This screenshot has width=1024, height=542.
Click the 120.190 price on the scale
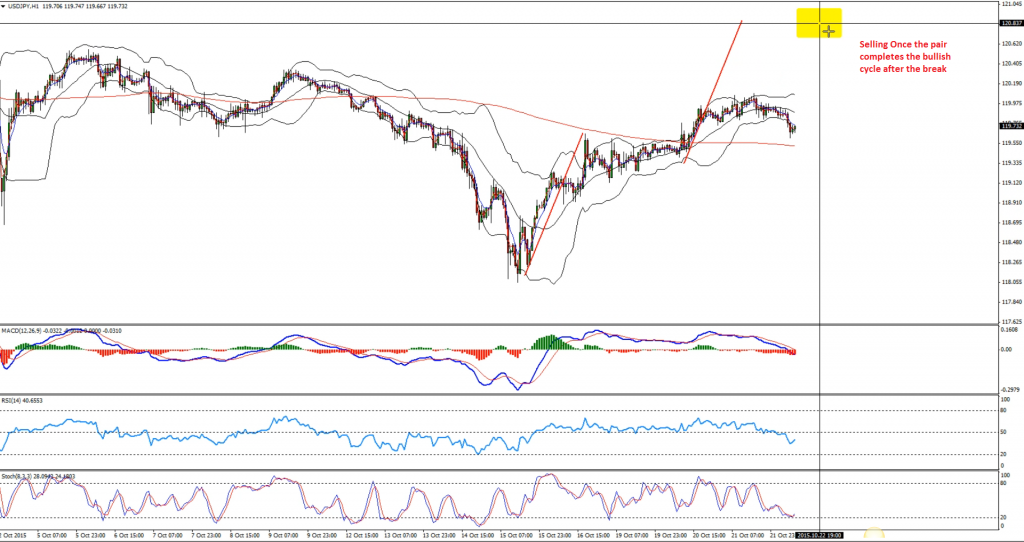click(x=1011, y=83)
